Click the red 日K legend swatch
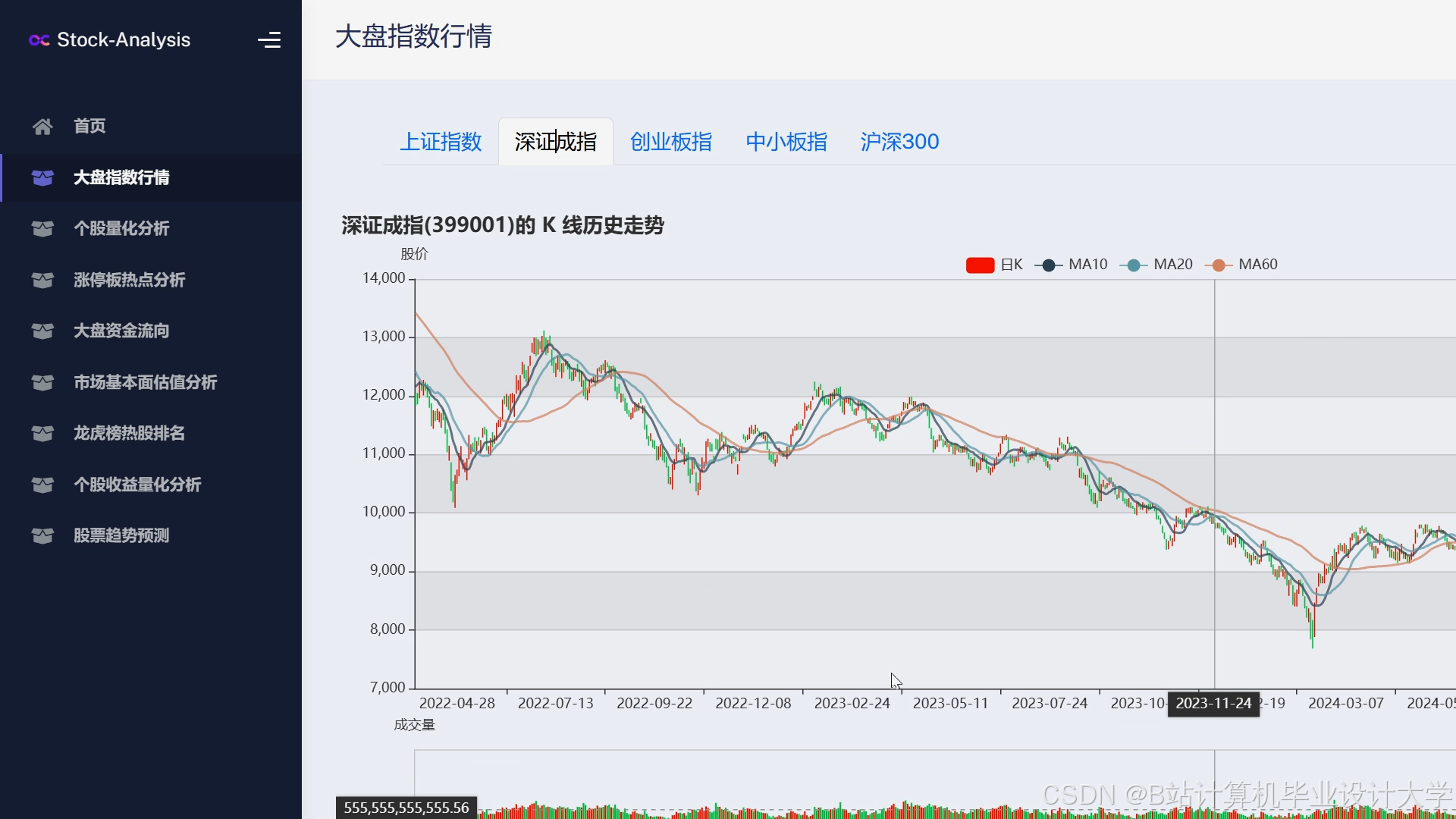The width and height of the screenshot is (1456, 819). pyautogui.click(x=980, y=264)
